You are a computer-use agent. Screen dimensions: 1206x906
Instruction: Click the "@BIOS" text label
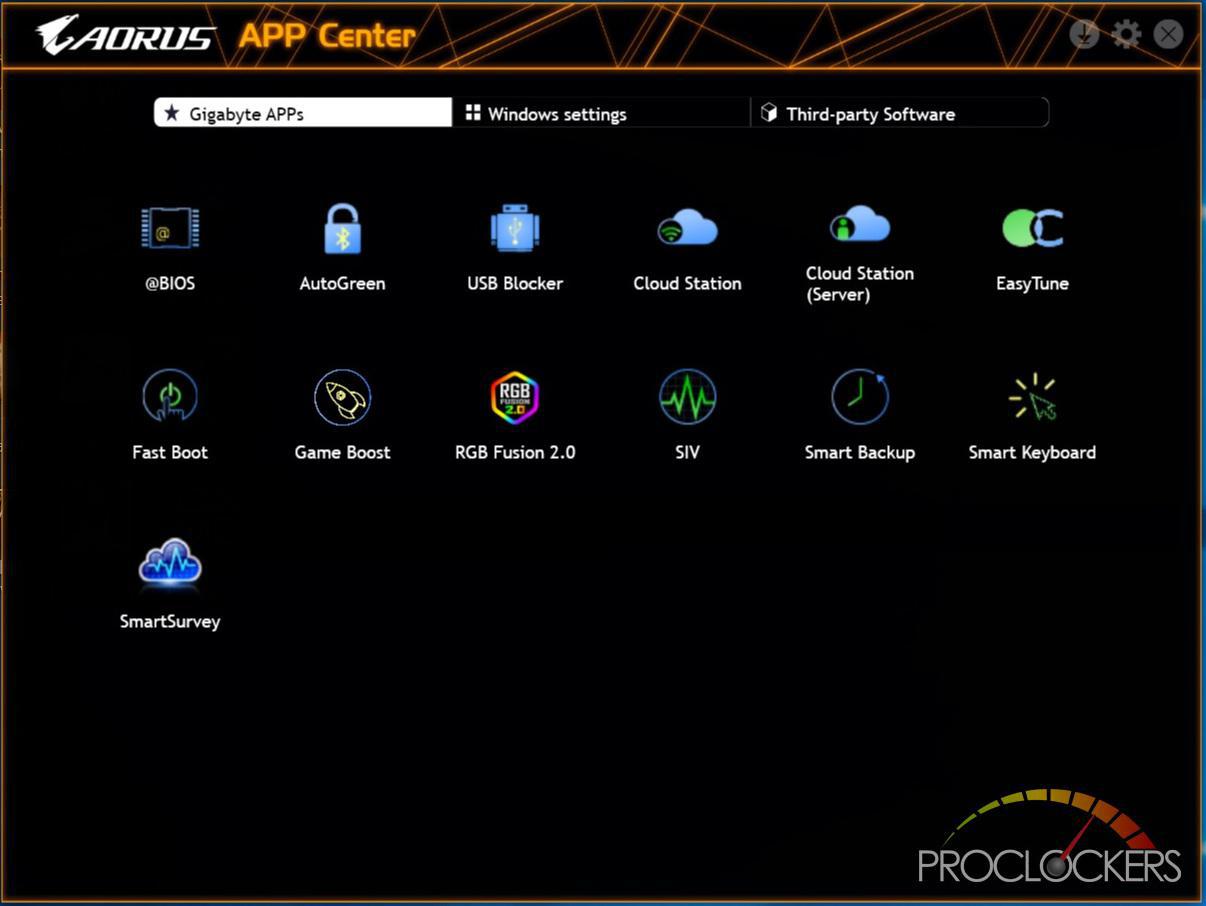pyautogui.click(x=170, y=284)
